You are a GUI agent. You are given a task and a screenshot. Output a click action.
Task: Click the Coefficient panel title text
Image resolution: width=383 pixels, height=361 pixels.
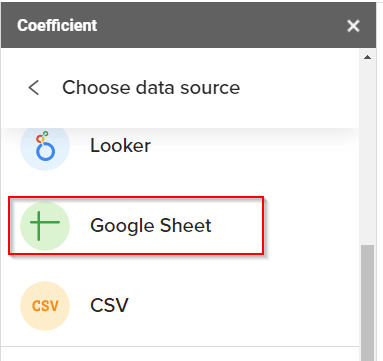[57, 25]
